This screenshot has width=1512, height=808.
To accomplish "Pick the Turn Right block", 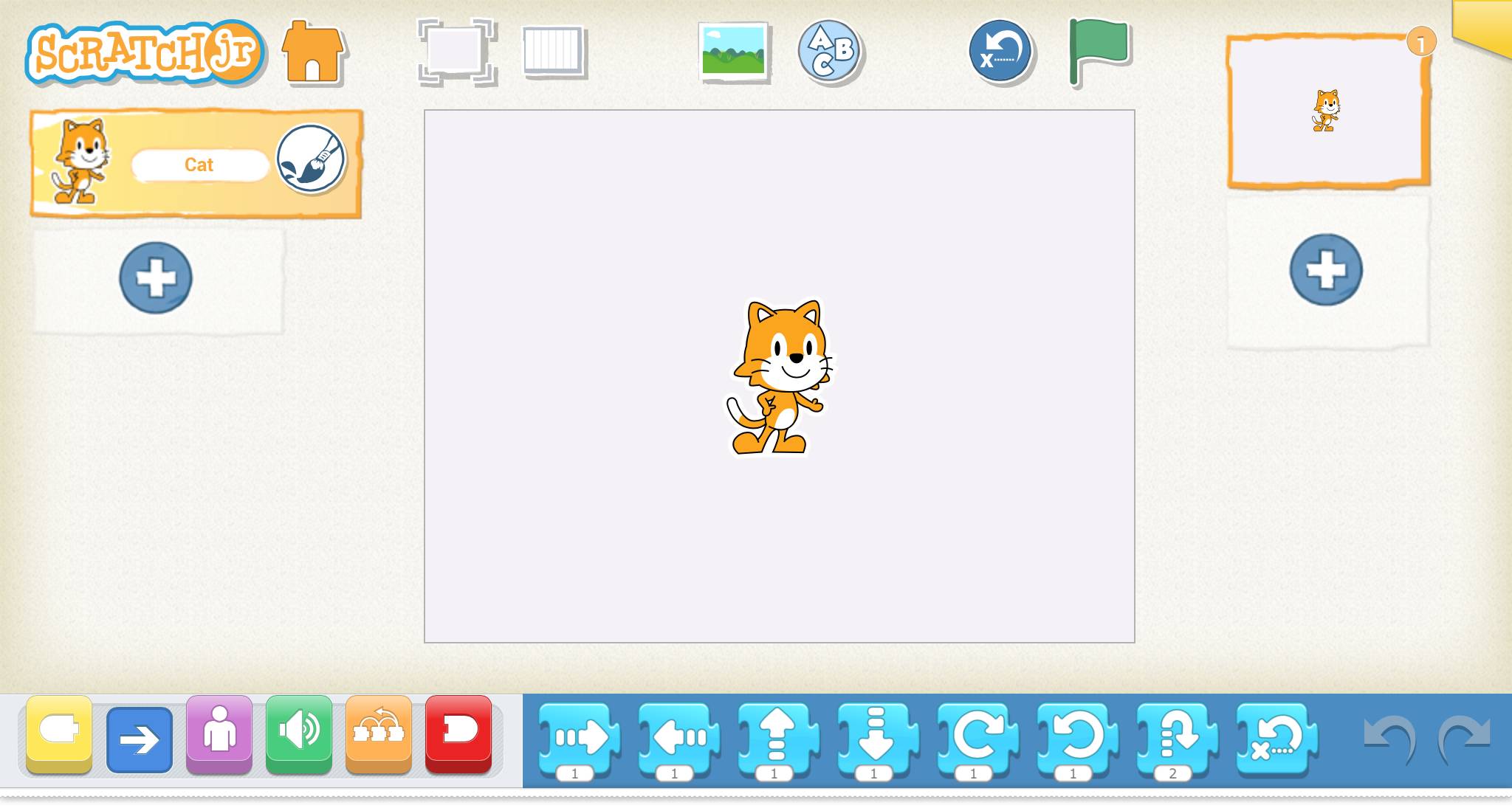I will coord(978,736).
